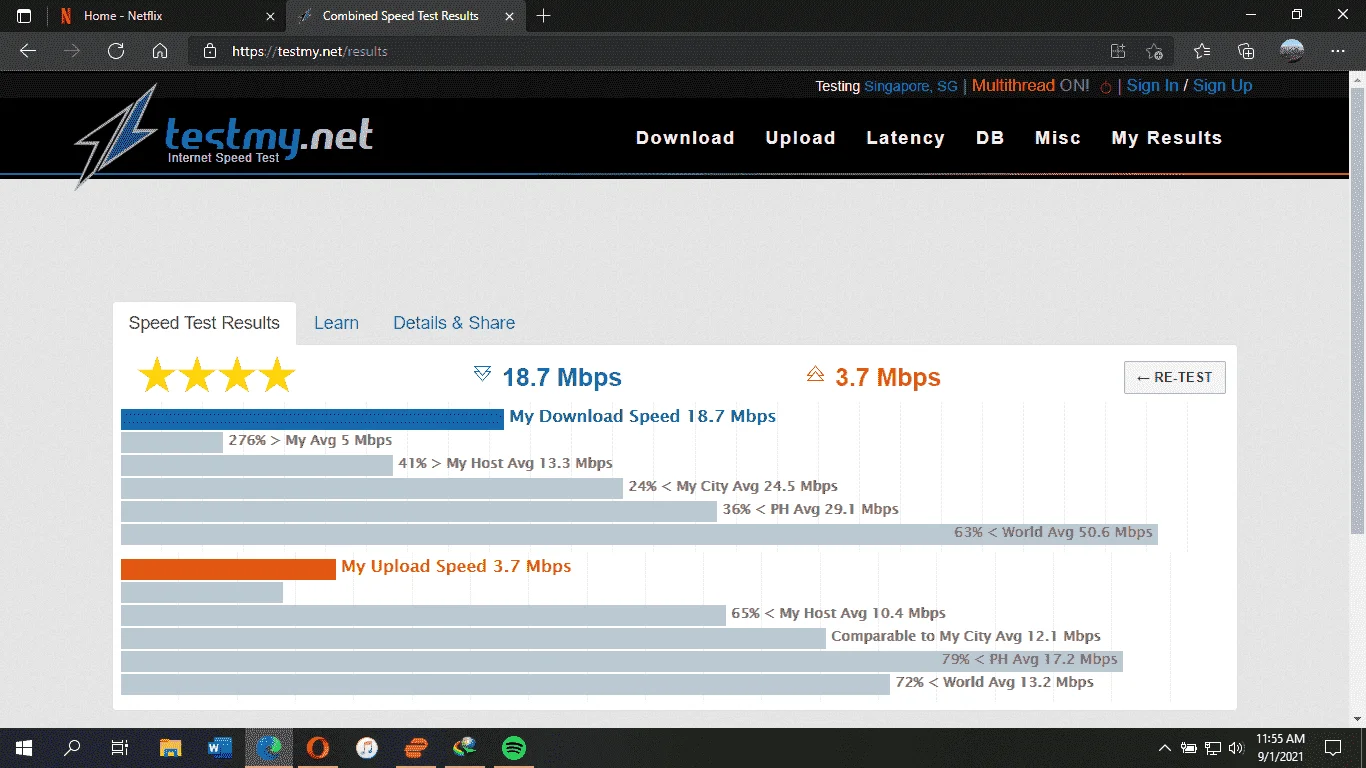Viewport: 1366px width, 768px height.
Task: Open the browser profile avatar
Action: pyautogui.click(x=1292, y=51)
